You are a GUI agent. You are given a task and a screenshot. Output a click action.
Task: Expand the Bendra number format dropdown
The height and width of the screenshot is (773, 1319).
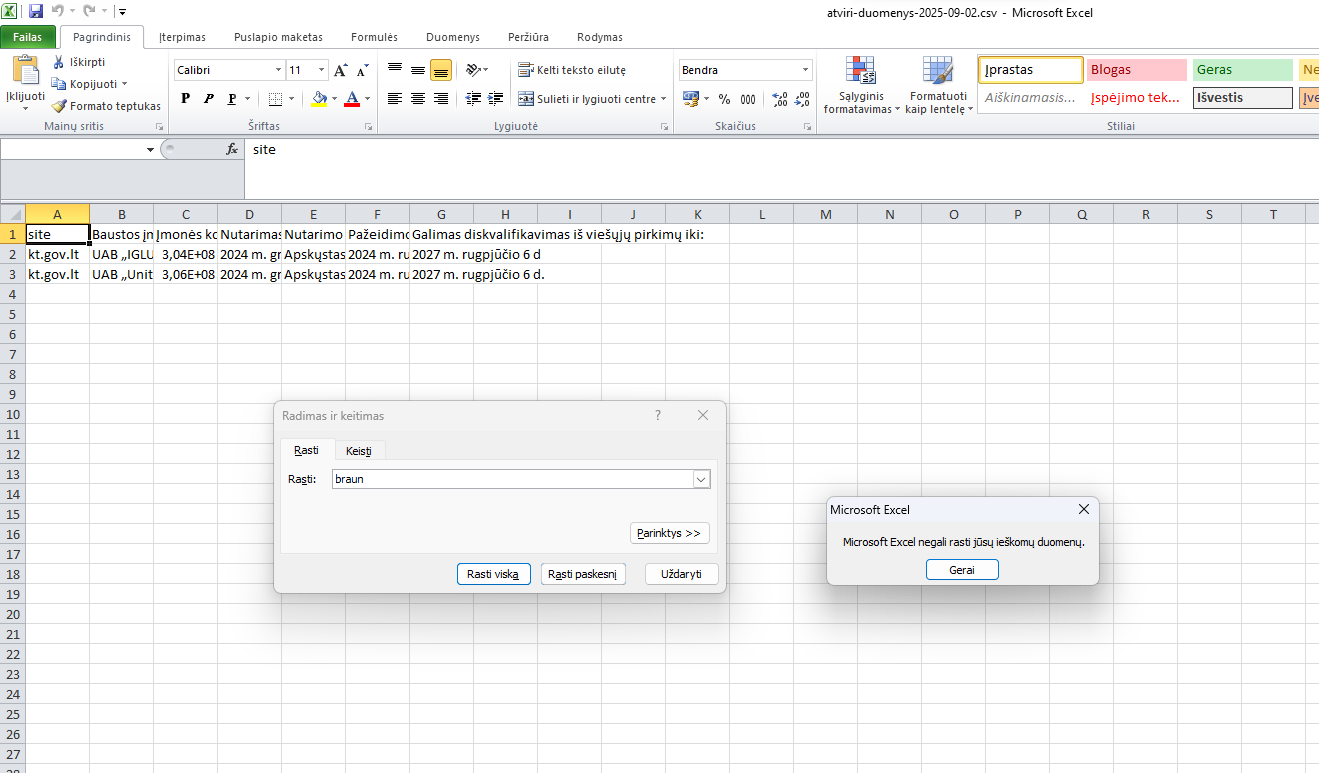[x=805, y=70]
